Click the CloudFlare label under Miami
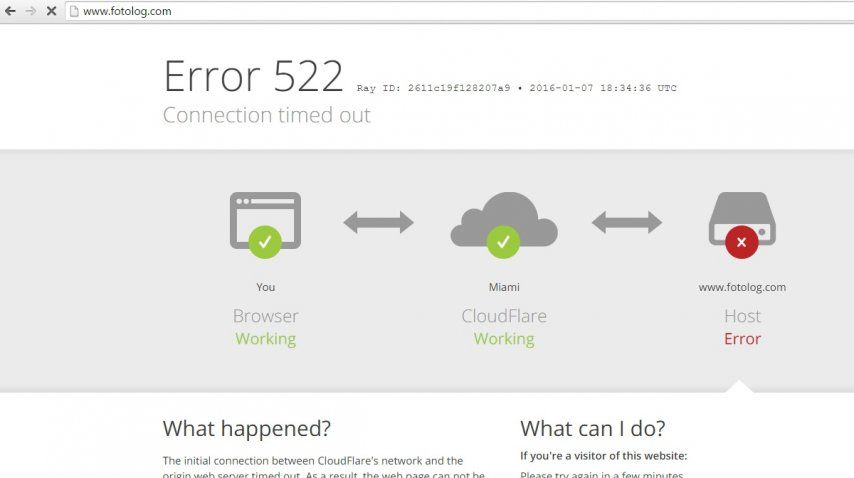The width and height of the screenshot is (854, 478). pyautogui.click(x=504, y=316)
